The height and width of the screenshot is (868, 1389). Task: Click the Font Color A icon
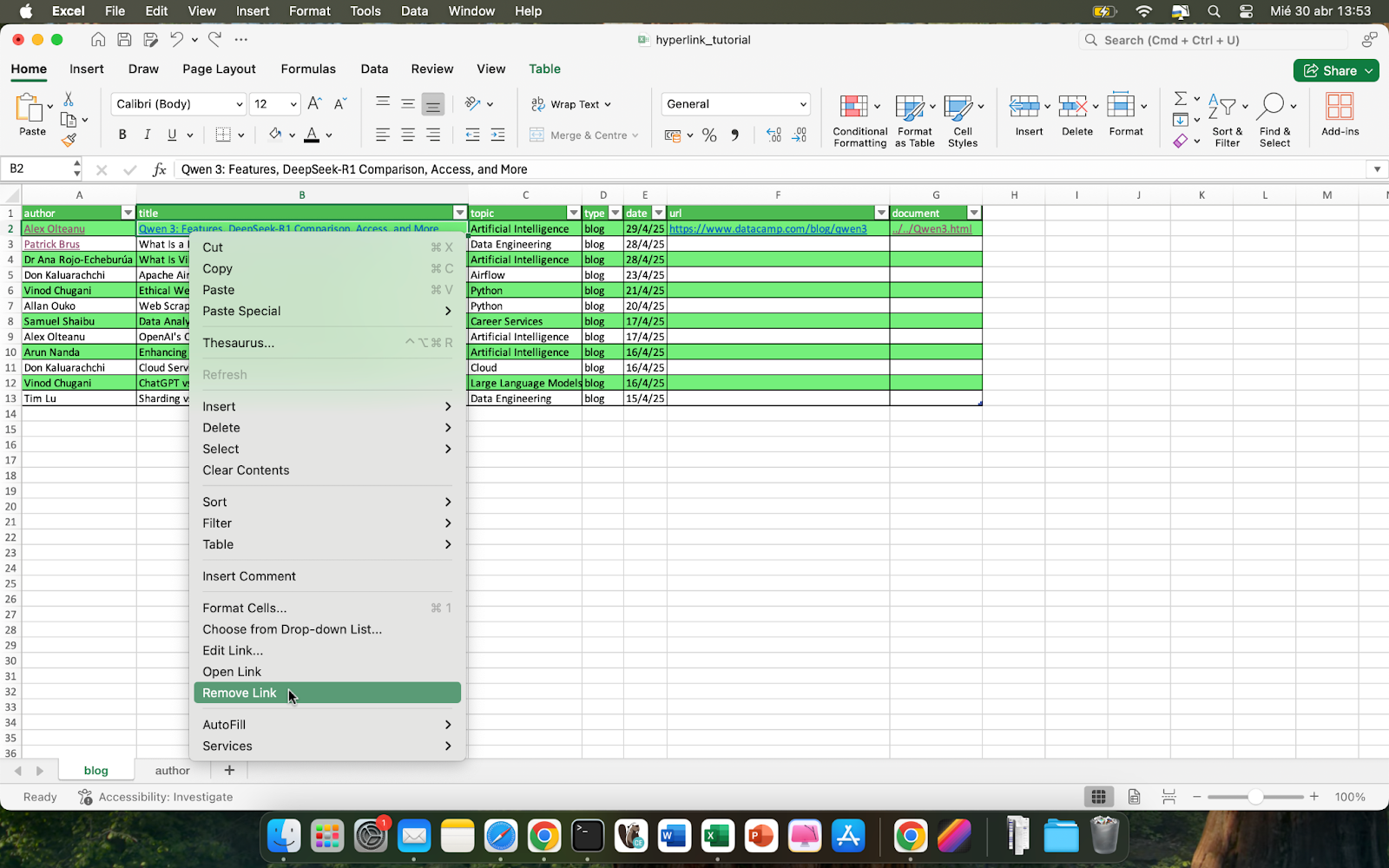click(312, 135)
